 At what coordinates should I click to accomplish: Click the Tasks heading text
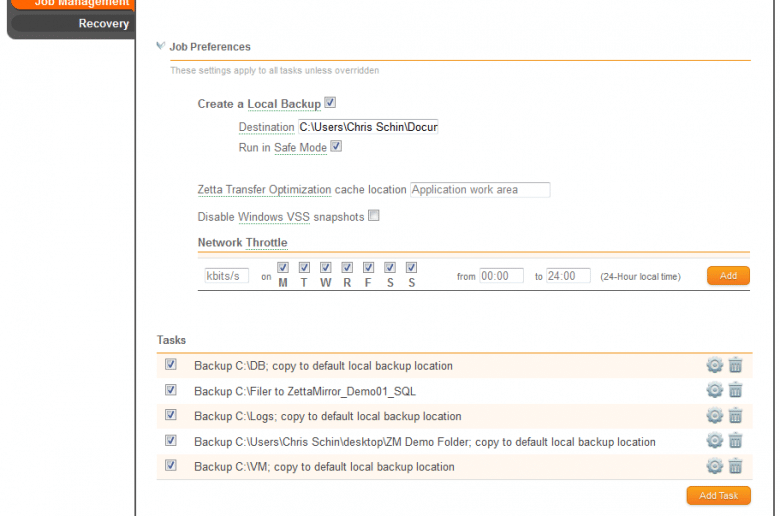(171, 340)
